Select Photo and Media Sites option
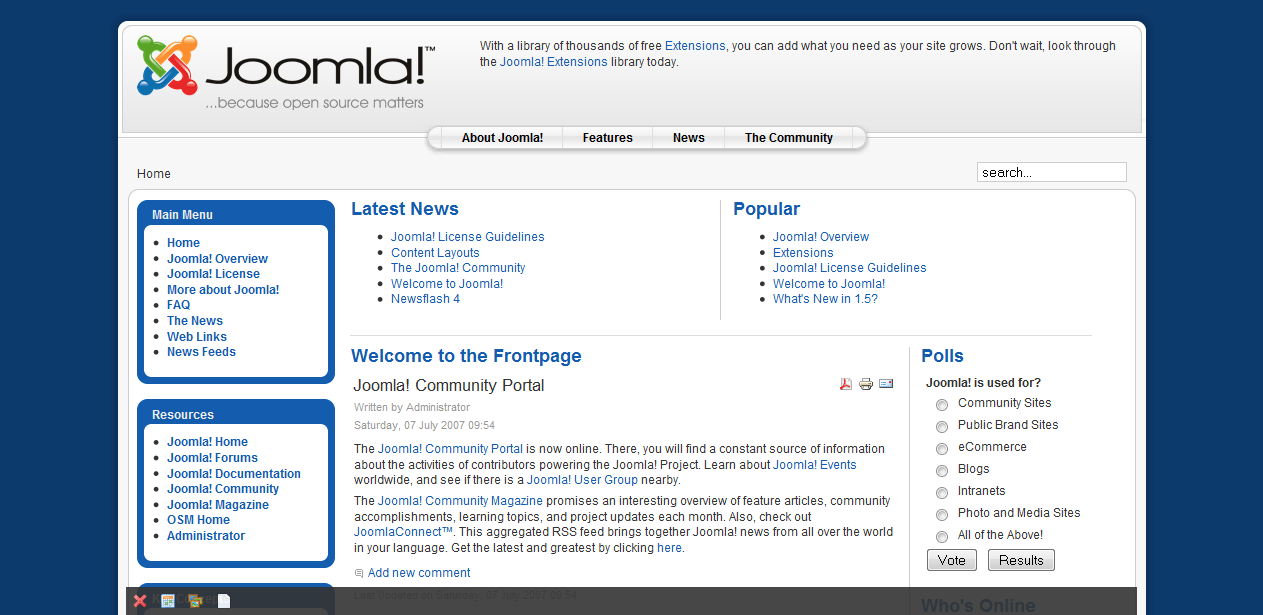 942,515
